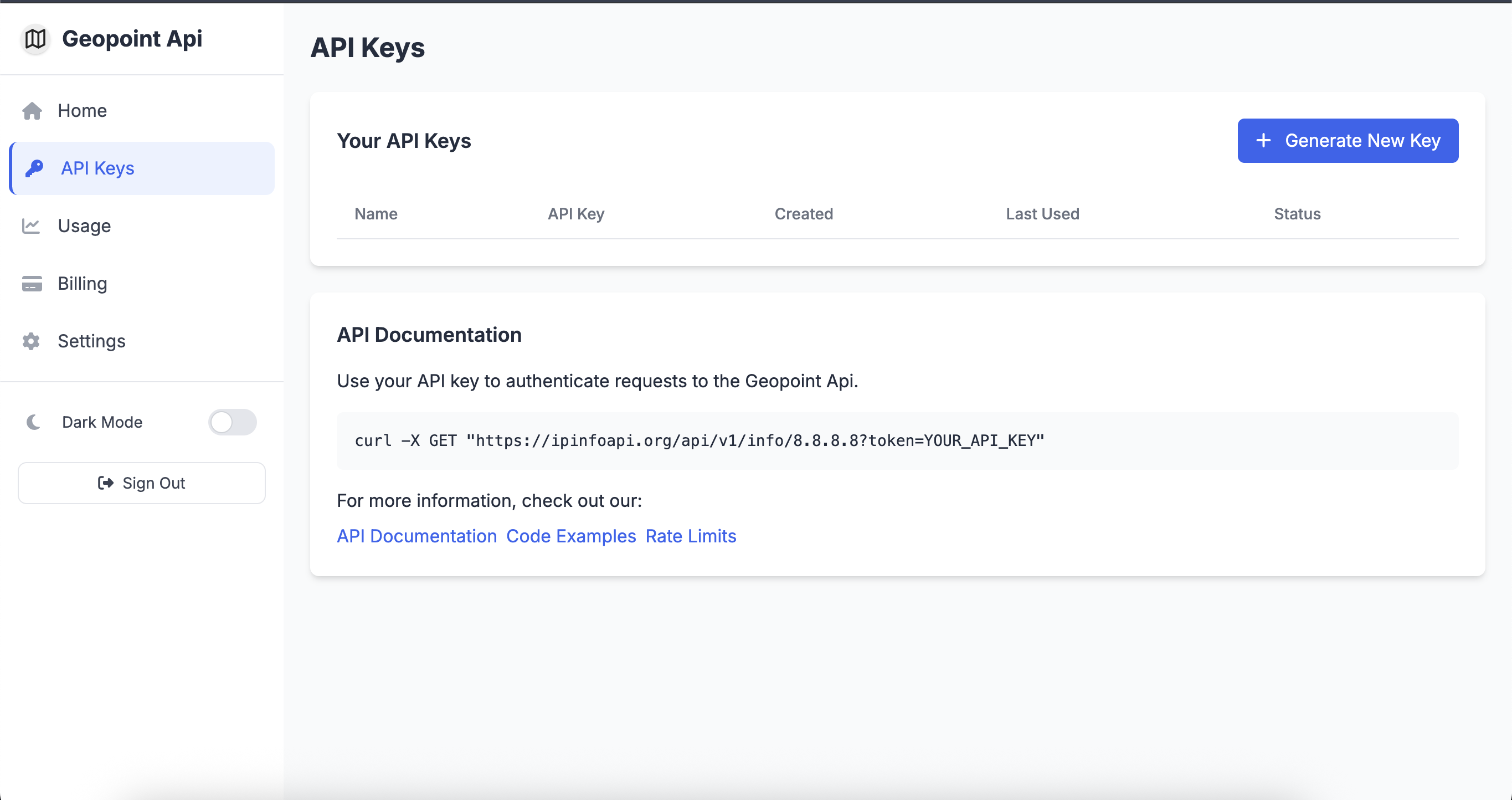Click the API Keys page title
Image resolution: width=1512 pixels, height=800 pixels.
tap(367, 48)
